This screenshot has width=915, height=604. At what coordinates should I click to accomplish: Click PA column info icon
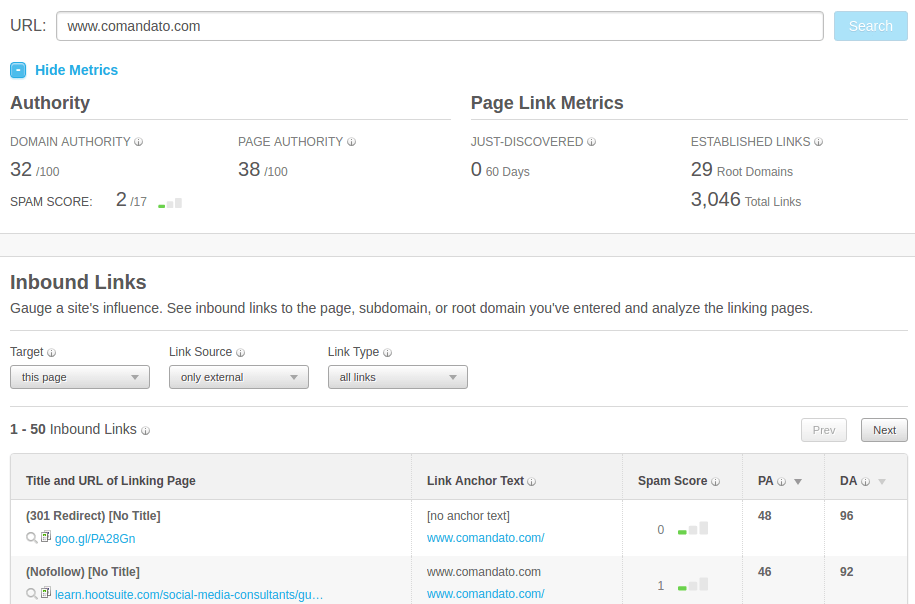point(781,481)
